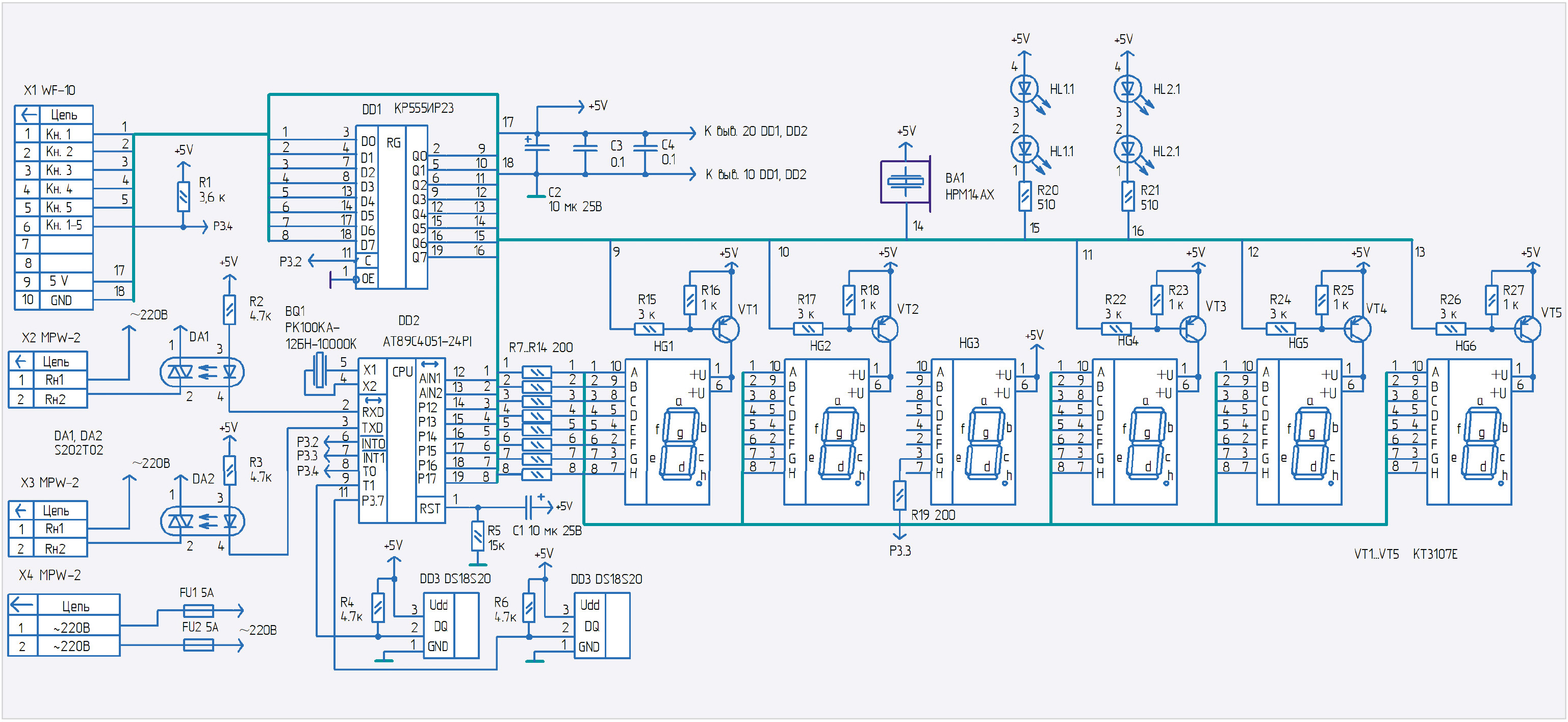Click the VT1 transistor symbol
Screen dimensions: 1568x722
click(726, 329)
